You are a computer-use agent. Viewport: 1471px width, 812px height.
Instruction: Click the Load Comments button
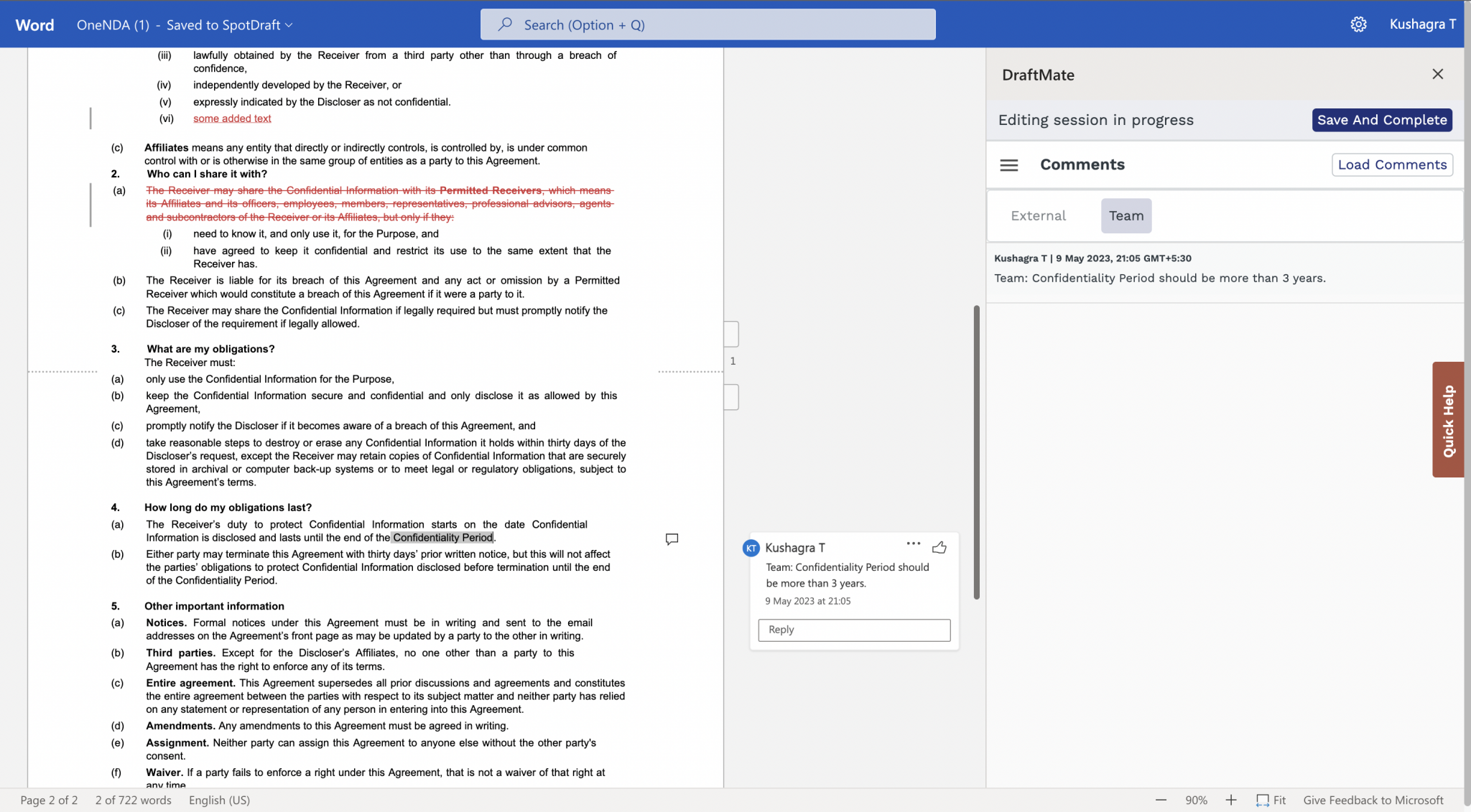click(1391, 164)
